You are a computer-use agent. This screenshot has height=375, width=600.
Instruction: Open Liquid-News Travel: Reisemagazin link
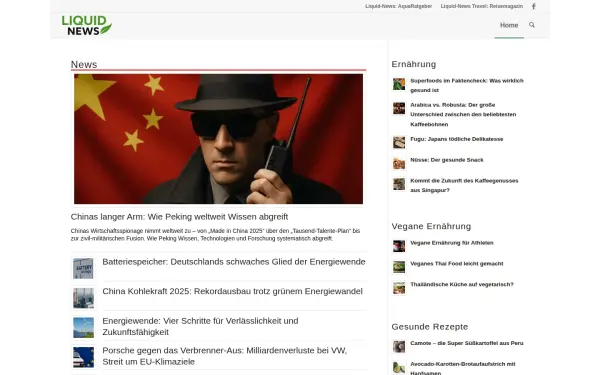click(x=481, y=6)
